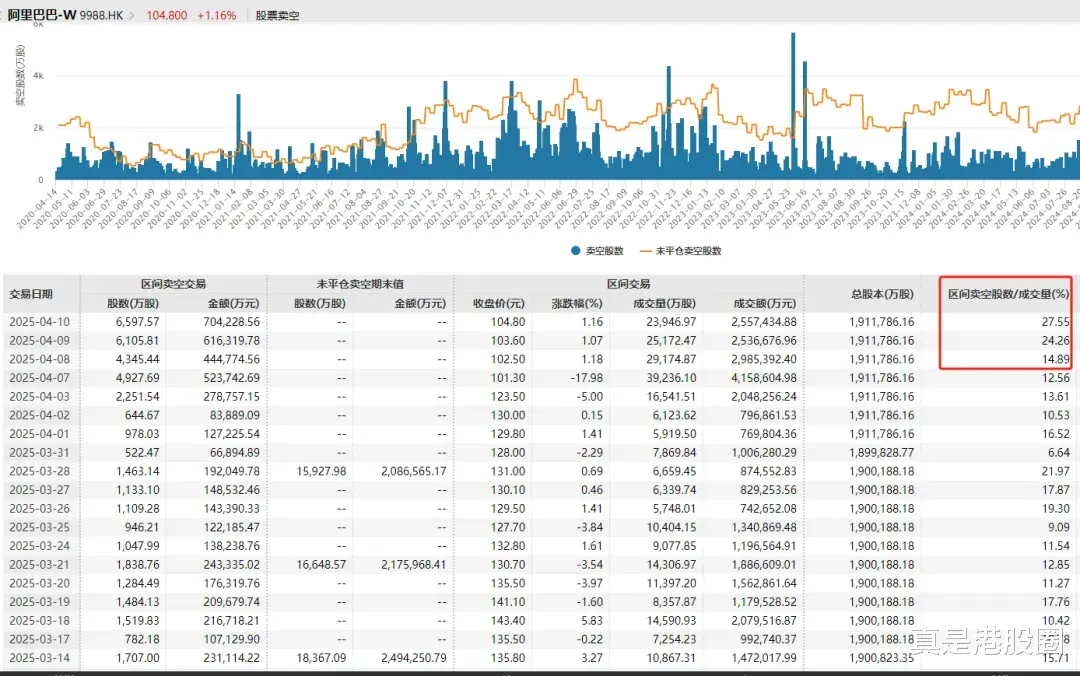Sort by the 交易日期 column header

point(31,294)
